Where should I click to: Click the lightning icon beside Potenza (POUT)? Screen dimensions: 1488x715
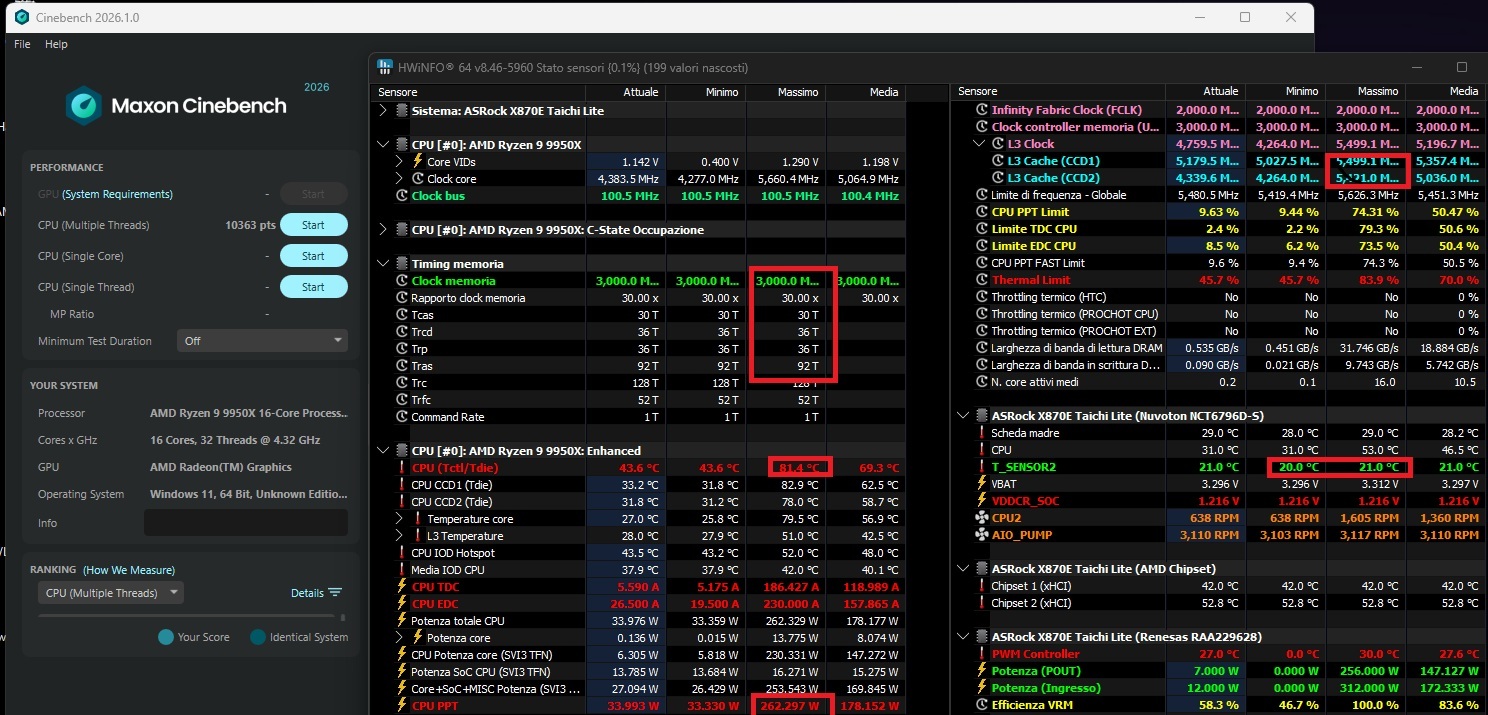point(981,671)
